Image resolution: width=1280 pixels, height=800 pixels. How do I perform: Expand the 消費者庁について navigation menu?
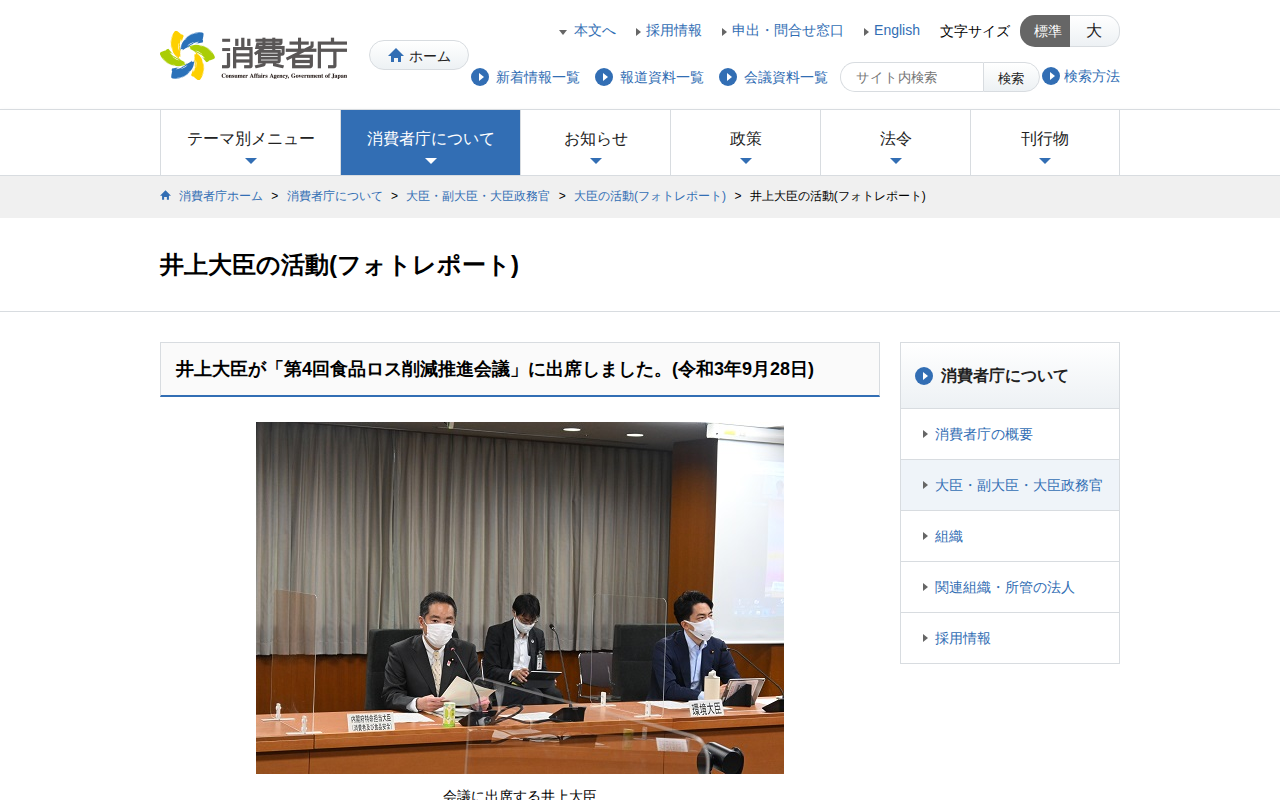coord(431,143)
